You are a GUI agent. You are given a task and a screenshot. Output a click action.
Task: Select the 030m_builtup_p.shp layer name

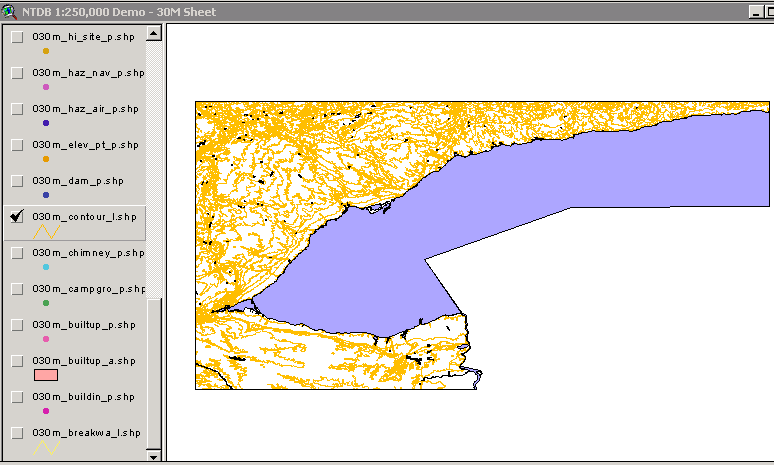pyautogui.click(x=84, y=325)
